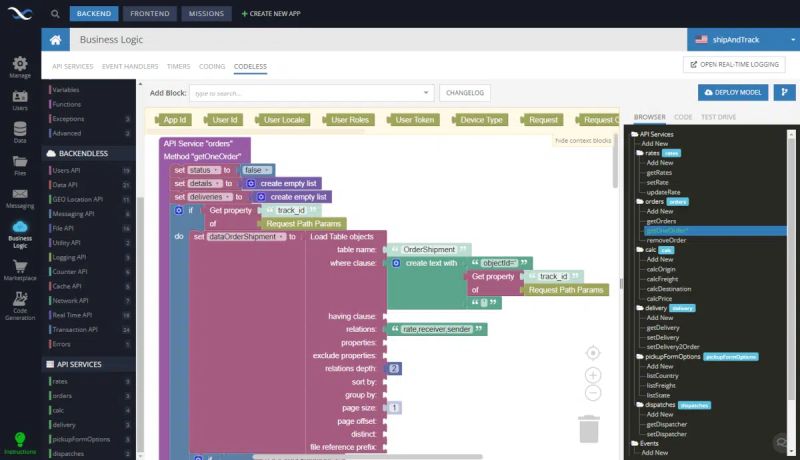Screen dimensions: 800x460
Task: Select getOrders in browser tree
Action: (661, 221)
